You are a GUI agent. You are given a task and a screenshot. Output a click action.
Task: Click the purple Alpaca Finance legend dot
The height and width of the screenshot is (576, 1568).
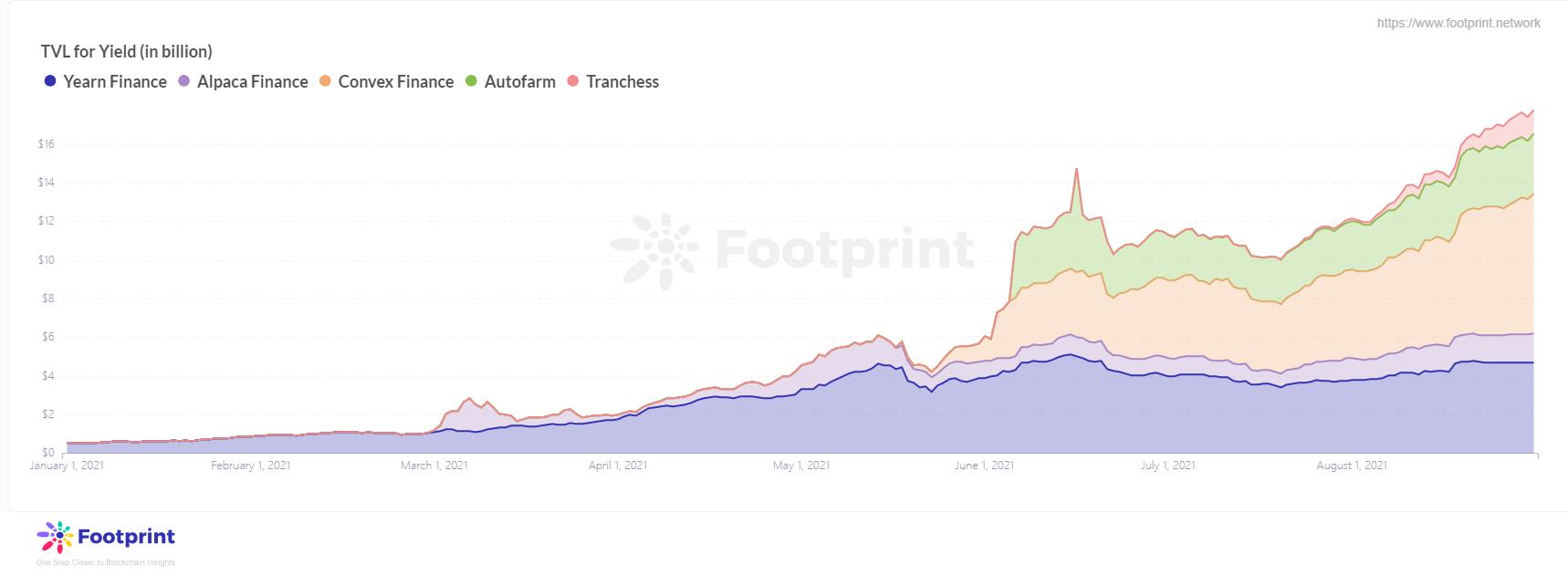click(184, 81)
